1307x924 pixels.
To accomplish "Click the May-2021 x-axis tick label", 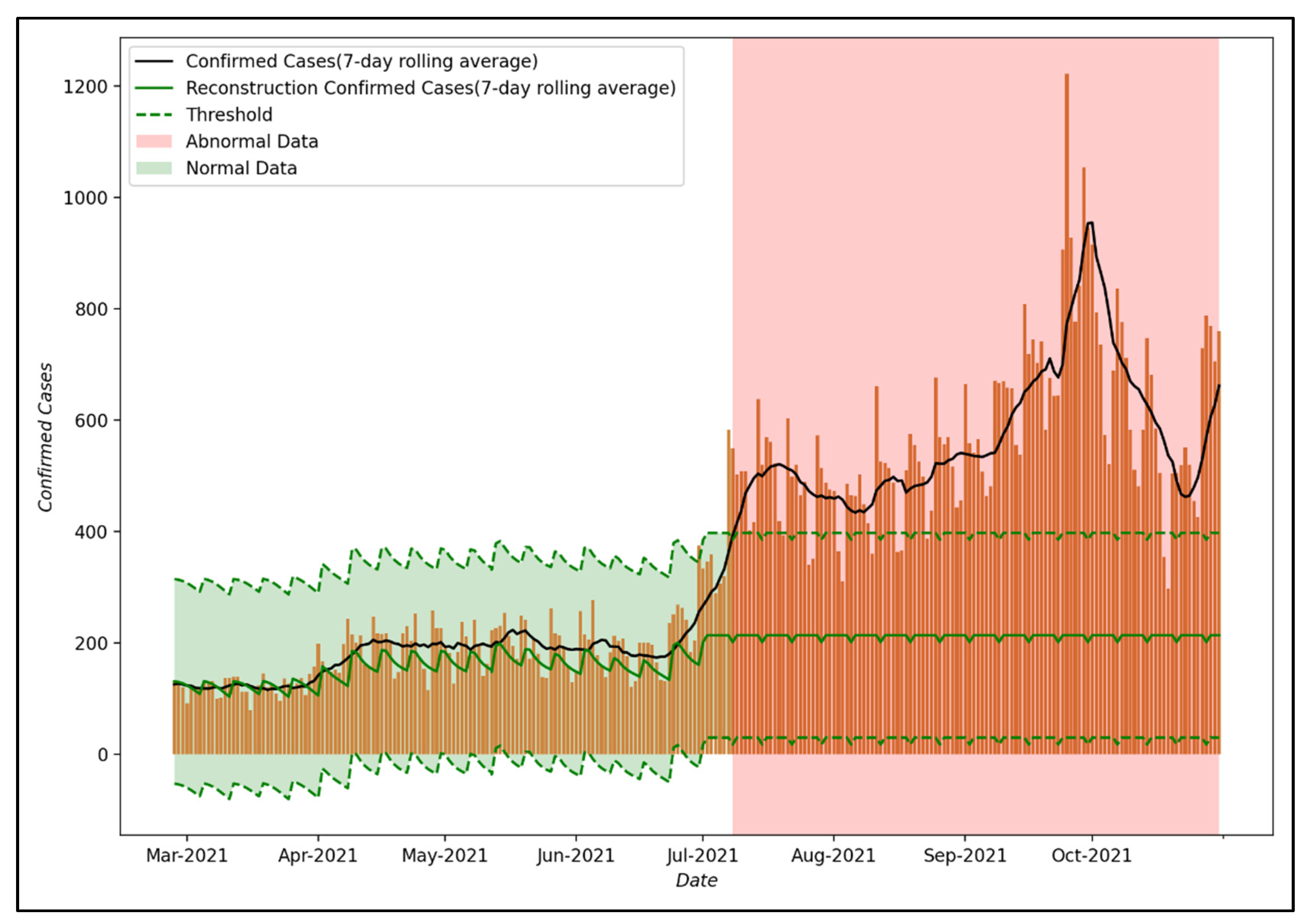I will pos(445,855).
